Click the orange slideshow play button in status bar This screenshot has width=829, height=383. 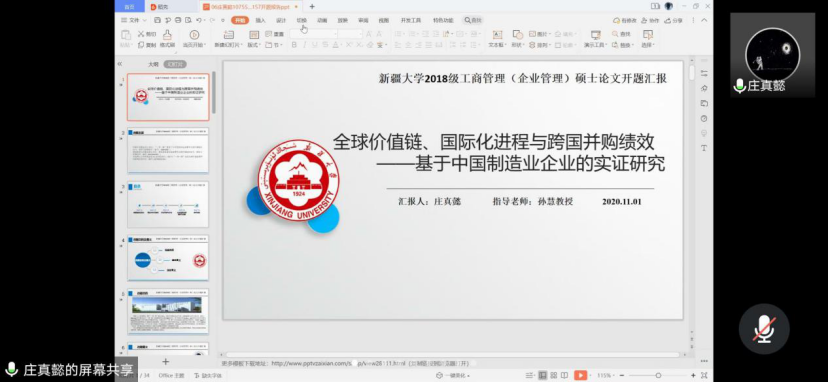(581, 375)
